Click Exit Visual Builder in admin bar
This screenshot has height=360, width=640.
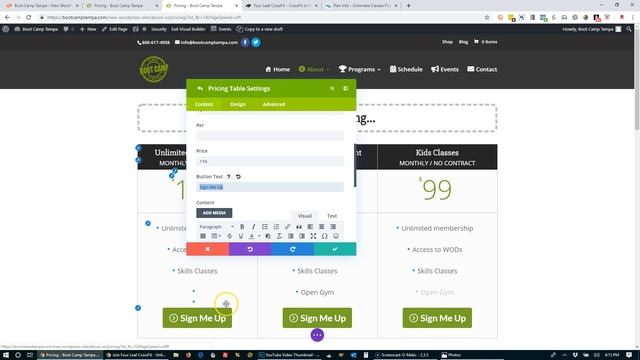(x=188, y=29)
